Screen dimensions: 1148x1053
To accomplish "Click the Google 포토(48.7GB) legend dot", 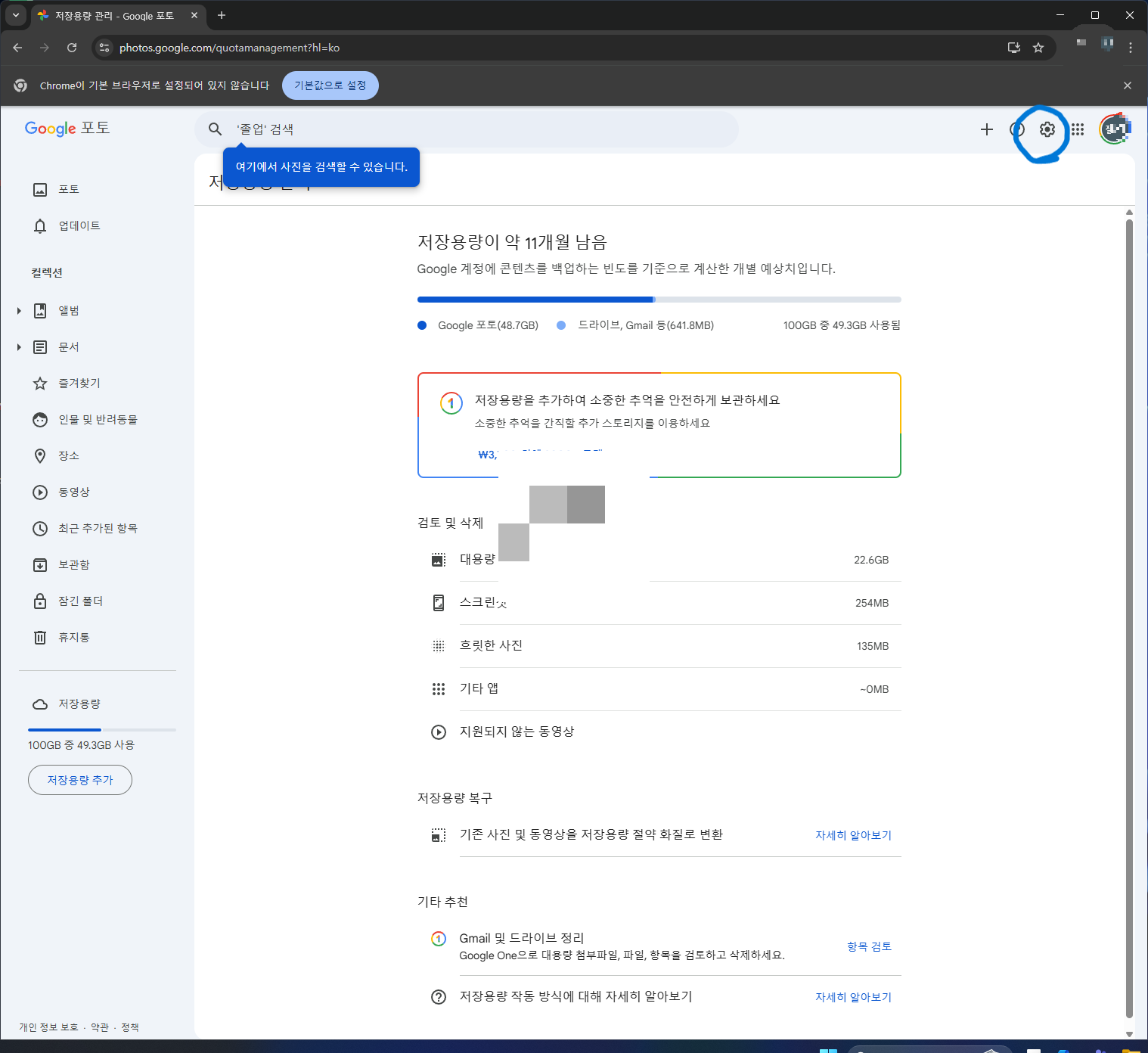I will [x=422, y=325].
